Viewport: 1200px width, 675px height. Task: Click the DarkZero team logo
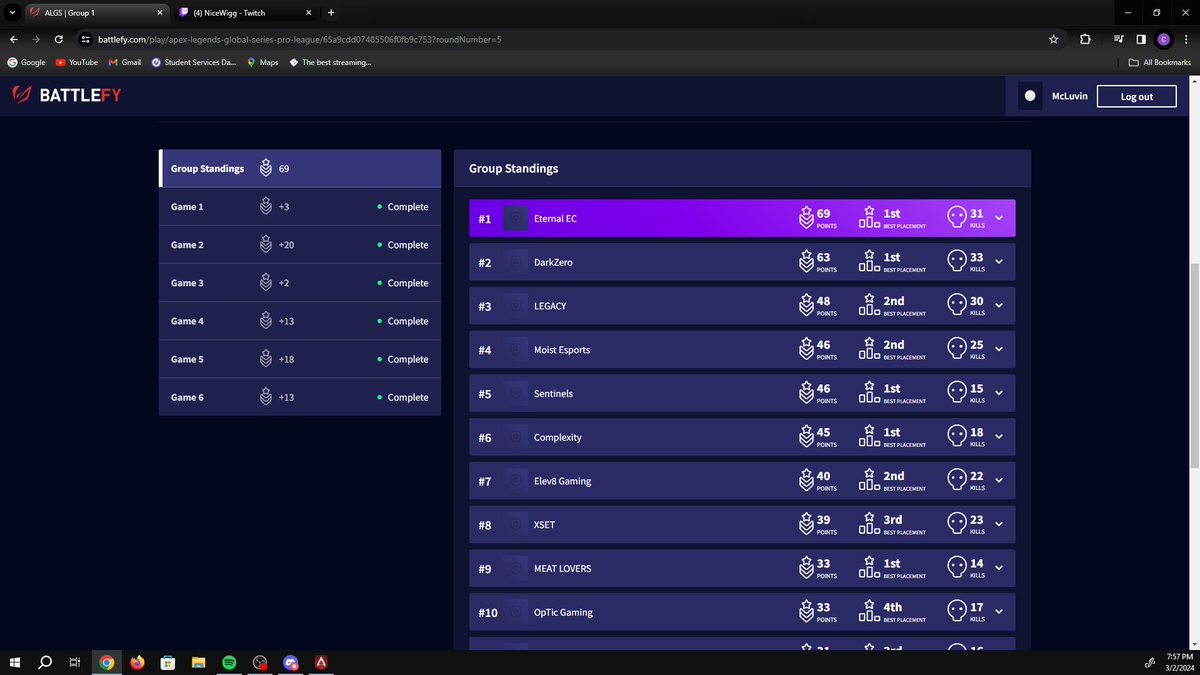pyautogui.click(x=515, y=262)
